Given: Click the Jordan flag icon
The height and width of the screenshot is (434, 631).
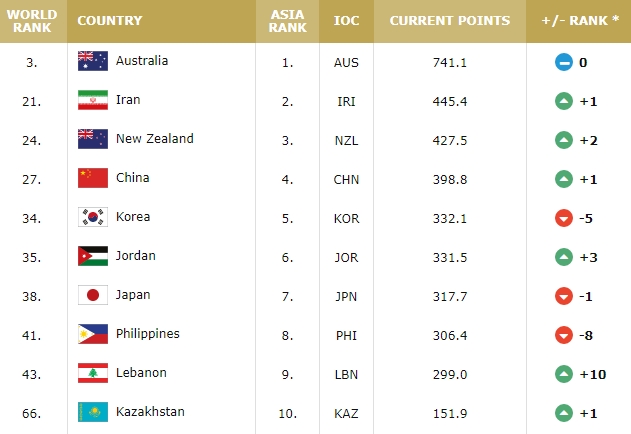Looking at the screenshot, I should click(x=93, y=256).
